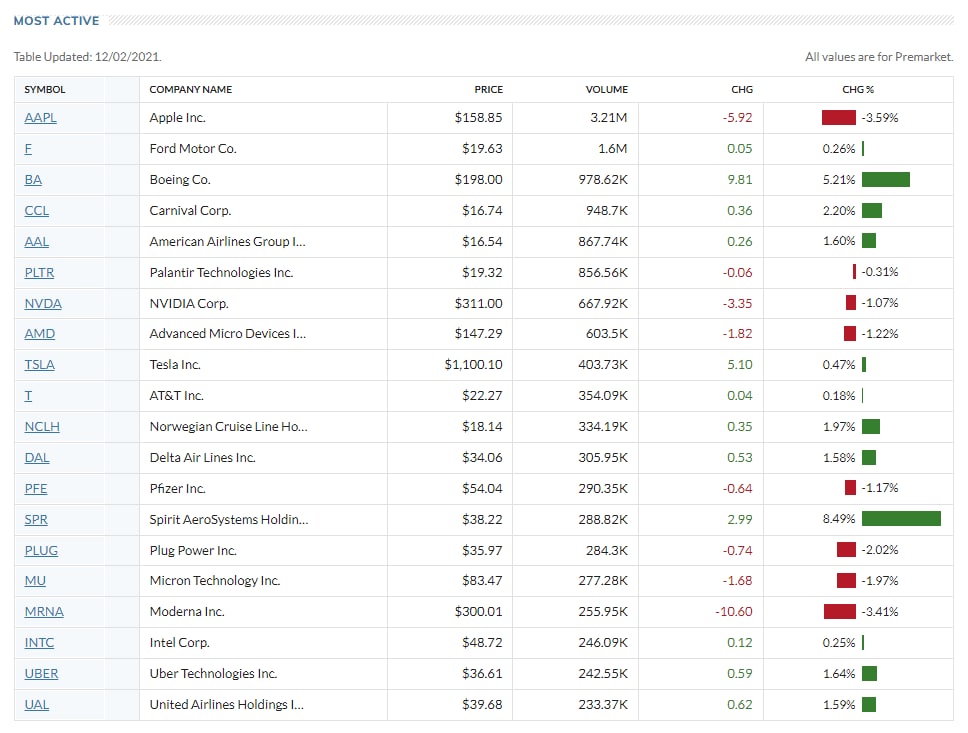
Task: Open the BA symbol link
Action: coord(33,179)
